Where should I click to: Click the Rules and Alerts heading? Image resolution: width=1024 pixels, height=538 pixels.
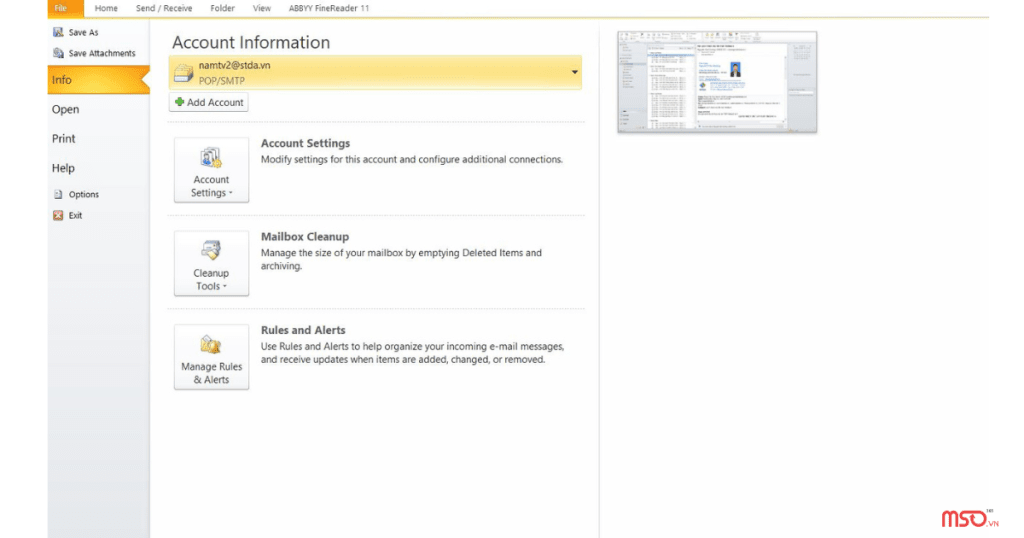click(303, 330)
